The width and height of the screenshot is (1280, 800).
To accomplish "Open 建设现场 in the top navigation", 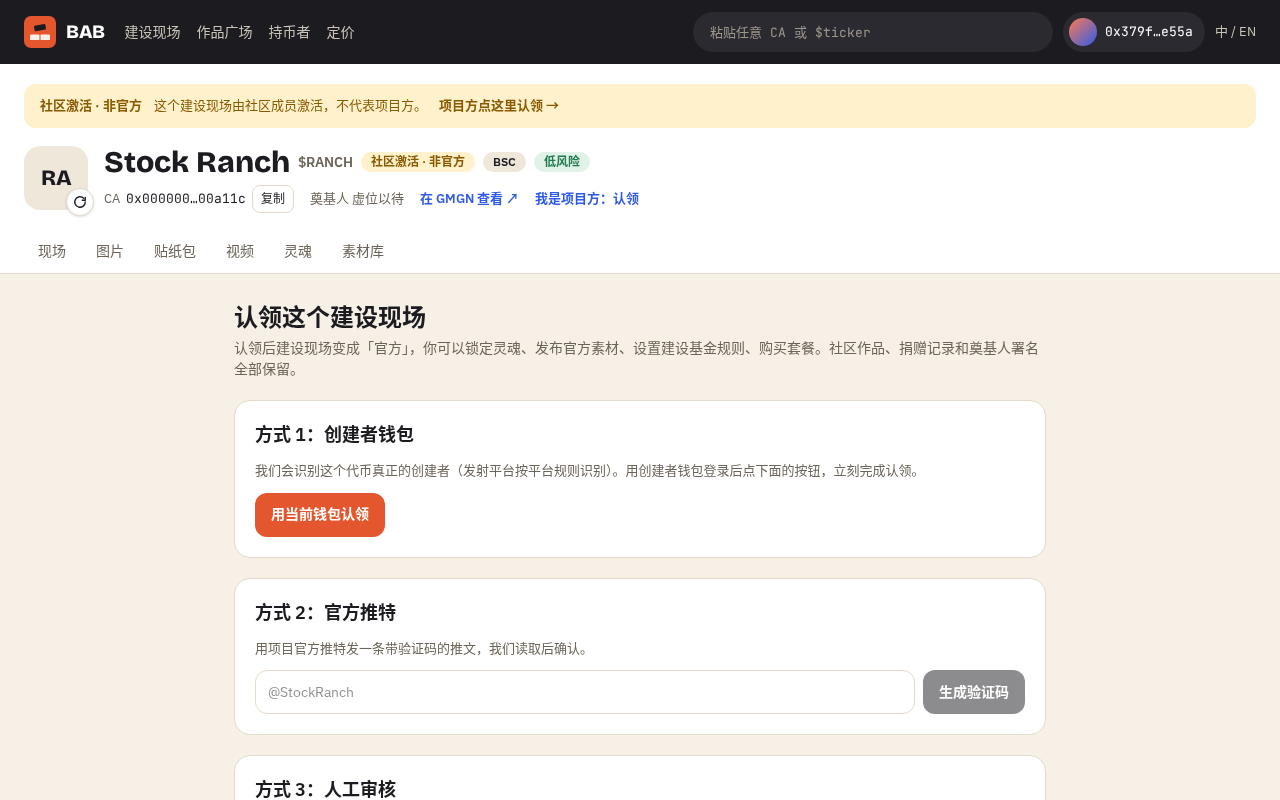I will pyautogui.click(x=153, y=32).
